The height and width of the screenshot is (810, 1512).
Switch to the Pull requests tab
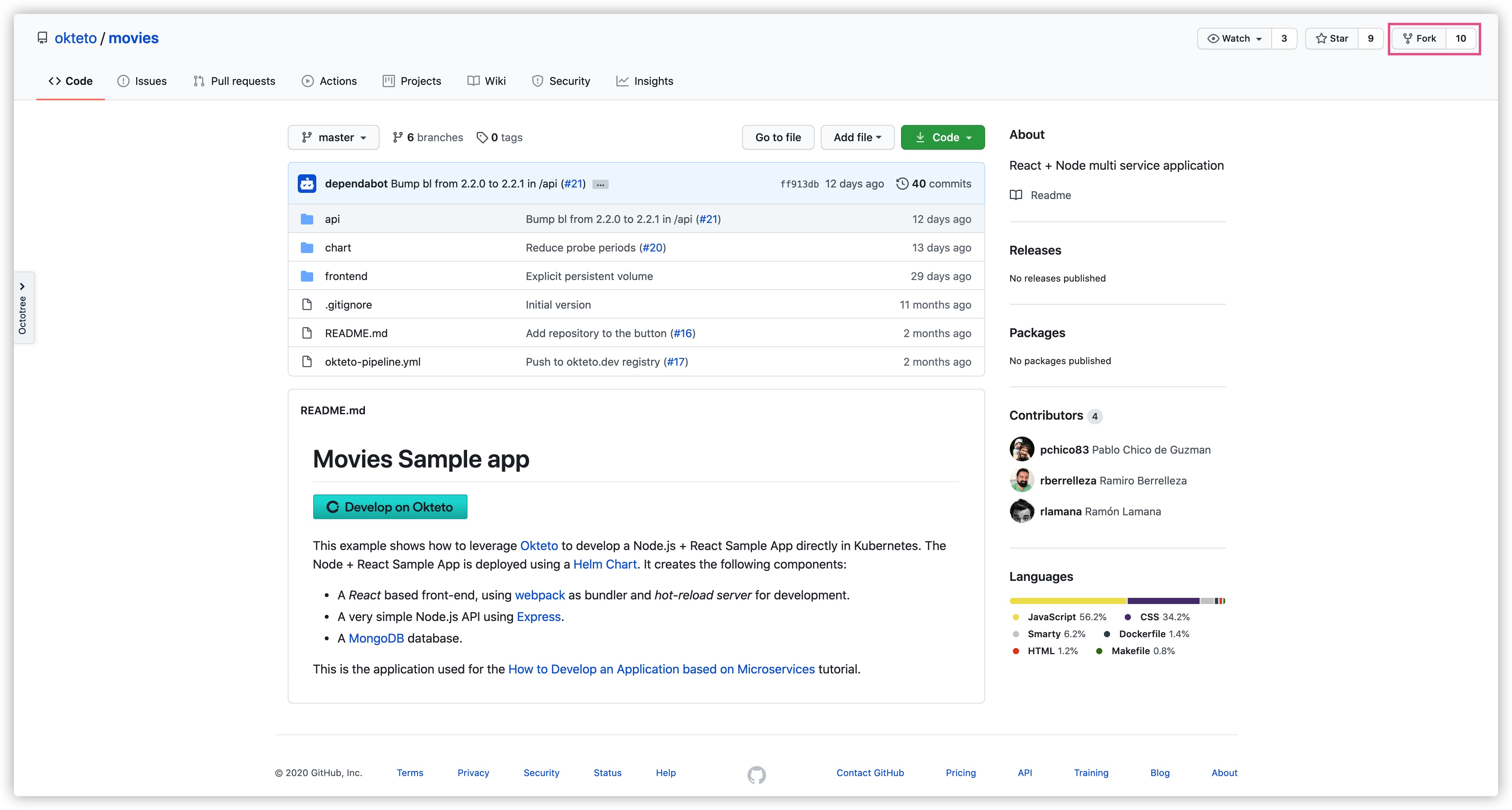pyautogui.click(x=234, y=81)
